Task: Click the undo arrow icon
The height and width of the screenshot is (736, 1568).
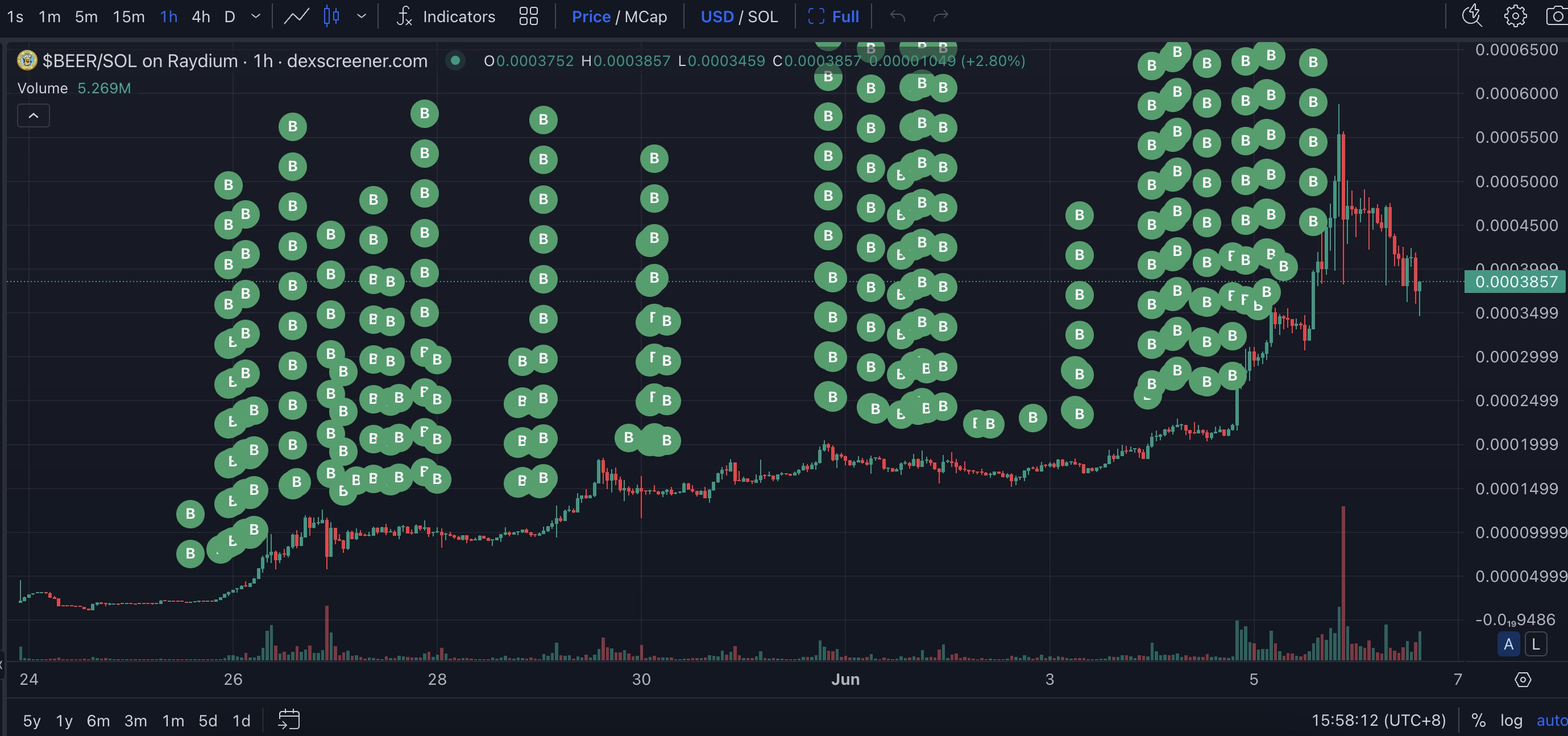Action: tap(898, 16)
